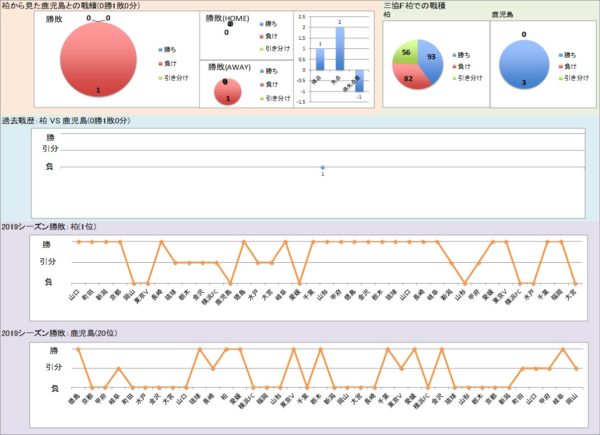Select the blue 鹿児島 pie labeled 3
The image size is (600, 435).
[523, 66]
